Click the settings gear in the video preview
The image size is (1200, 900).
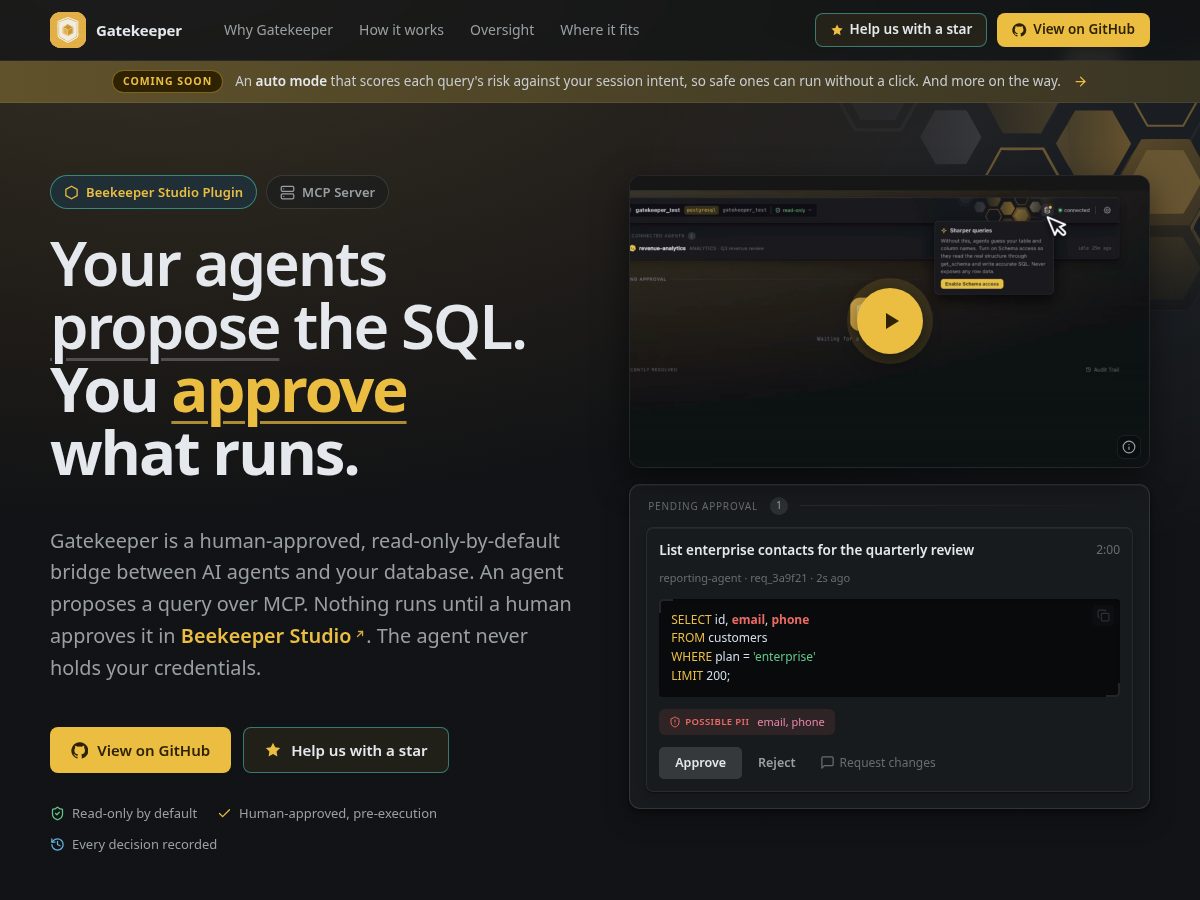1107,210
